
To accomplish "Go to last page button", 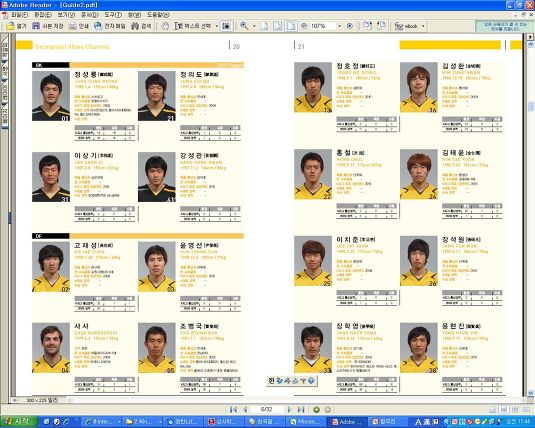I will click(x=301, y=410).
